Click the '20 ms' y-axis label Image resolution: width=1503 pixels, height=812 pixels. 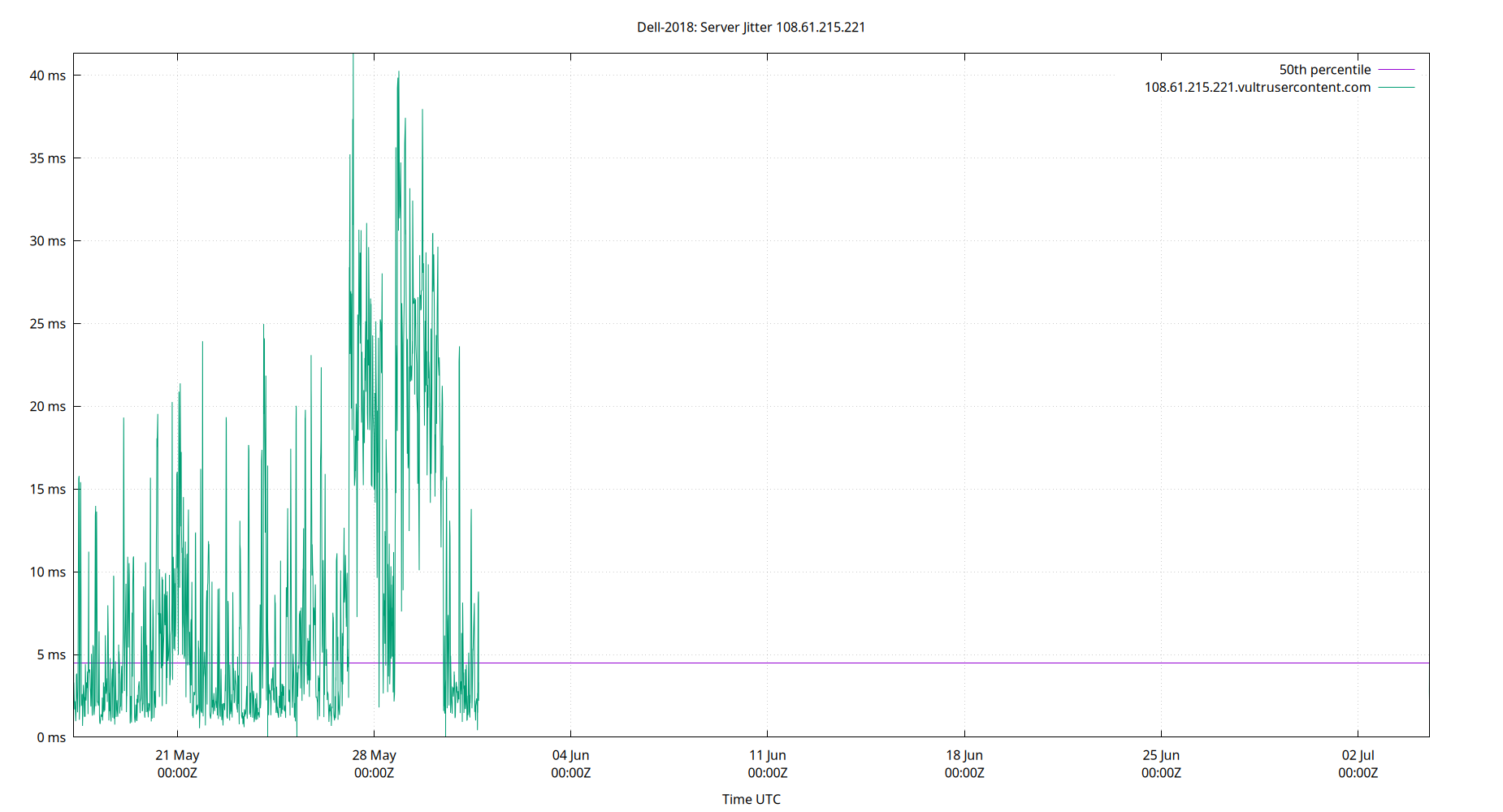point(48,407)
